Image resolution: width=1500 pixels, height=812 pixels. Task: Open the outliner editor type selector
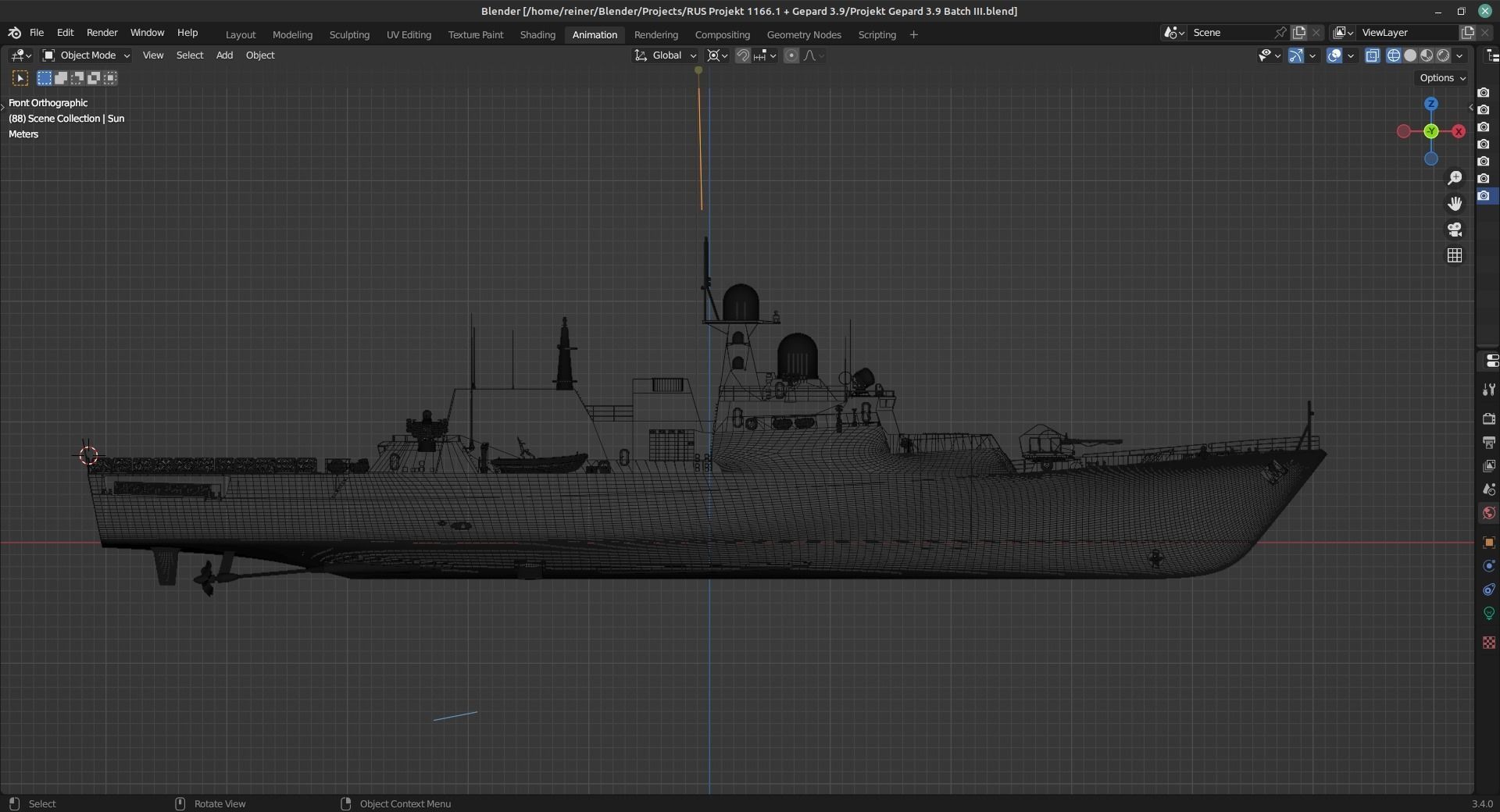click(x=1491, y=55)
